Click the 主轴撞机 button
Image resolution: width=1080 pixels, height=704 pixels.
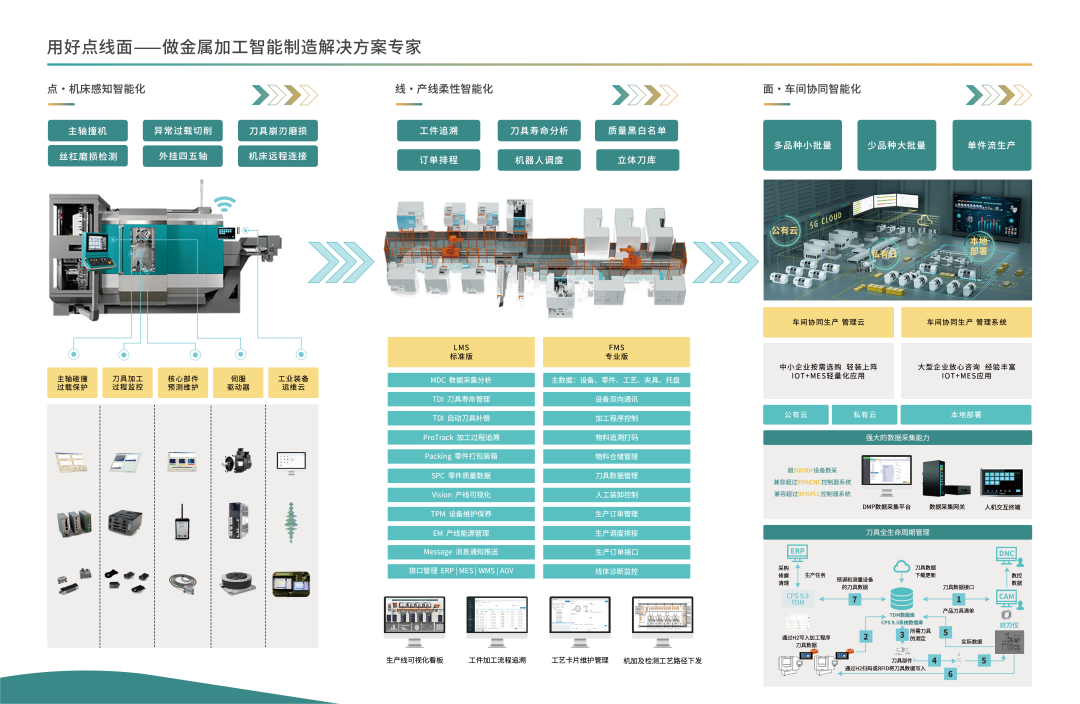point(86,131)
